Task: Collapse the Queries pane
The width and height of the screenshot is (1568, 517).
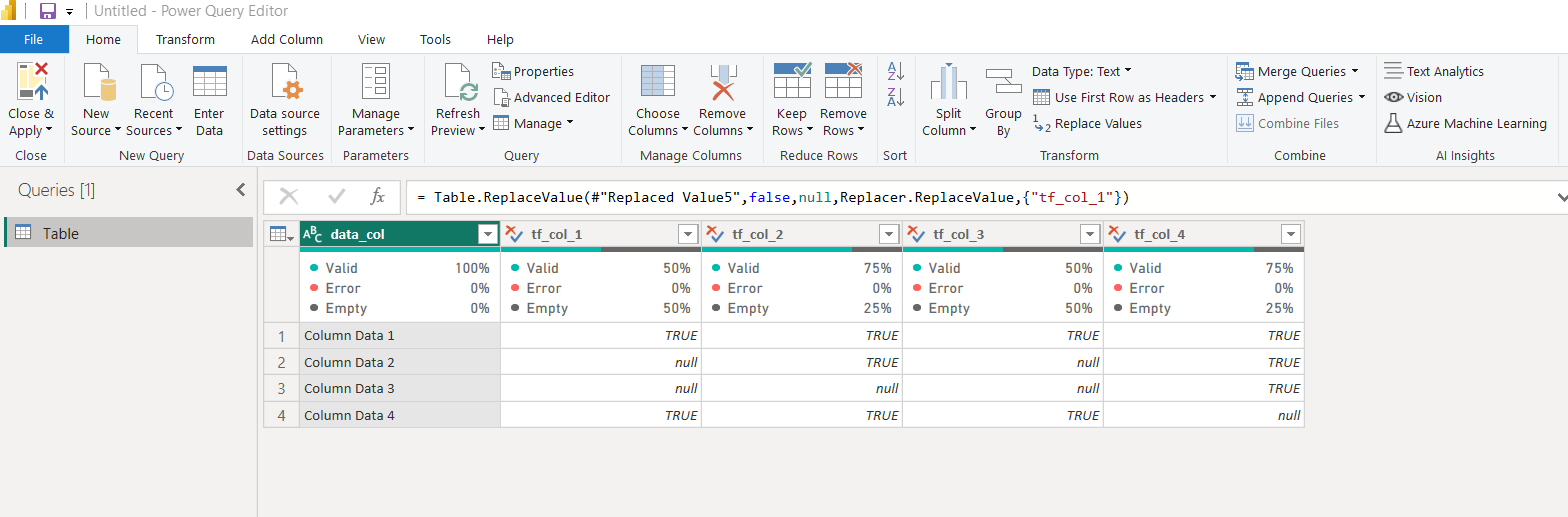Action: click(x=240, y=190)
